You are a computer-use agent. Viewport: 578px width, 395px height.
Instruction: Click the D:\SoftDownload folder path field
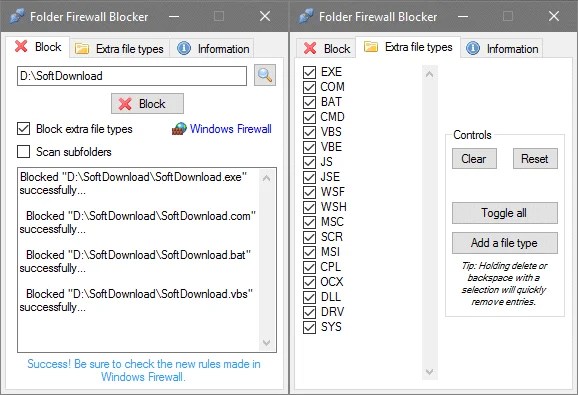click(x=132, y=76)
